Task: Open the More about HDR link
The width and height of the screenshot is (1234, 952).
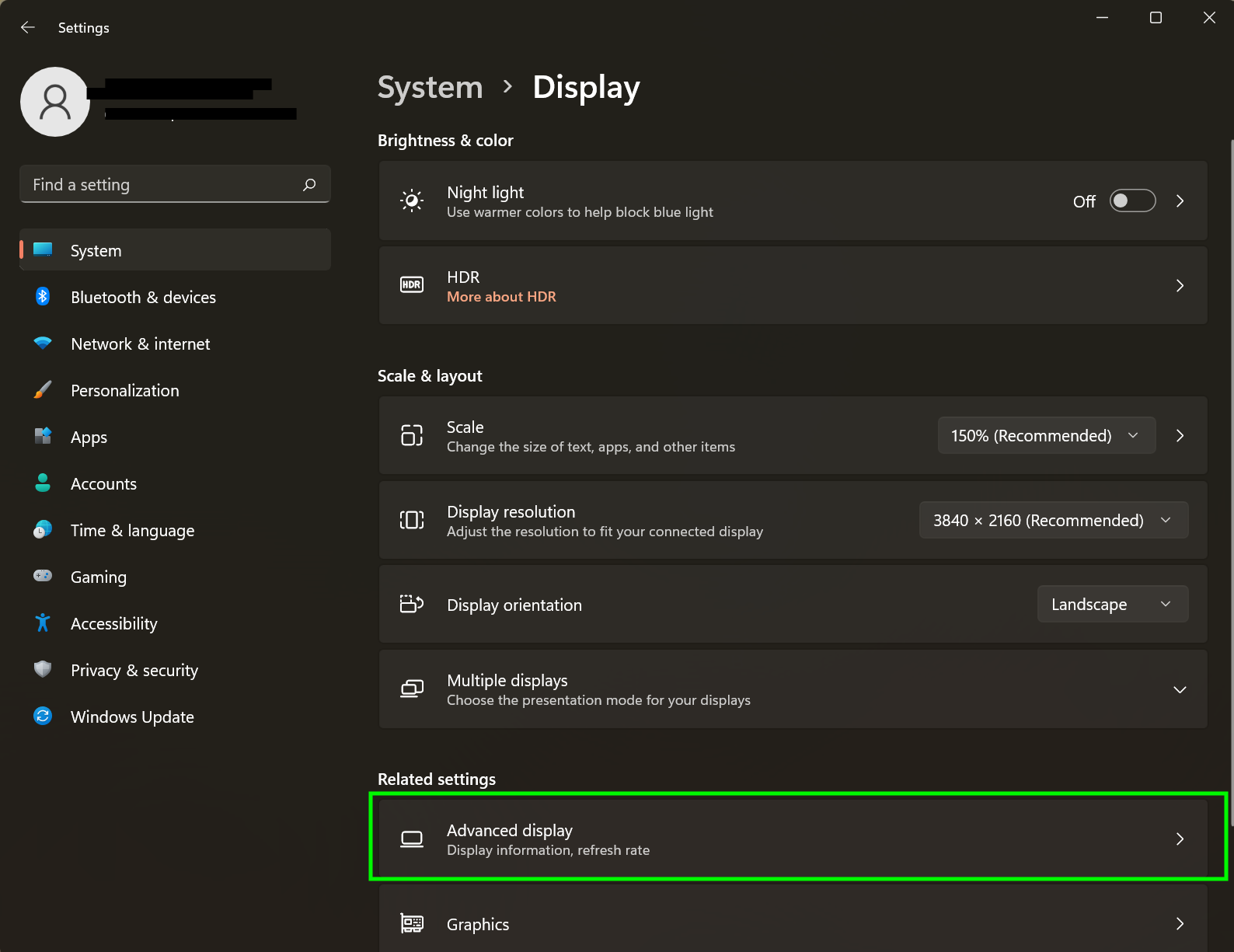Action: point(501,297)
